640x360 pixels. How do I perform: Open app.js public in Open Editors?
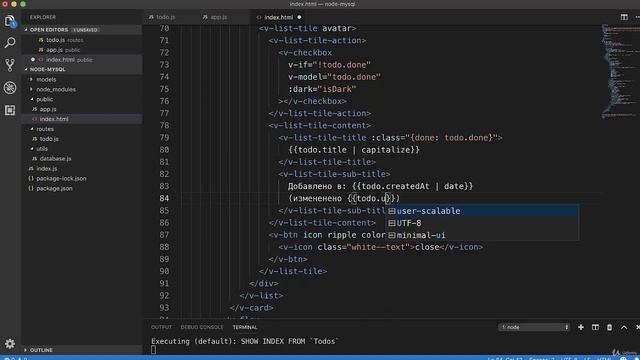82,50
